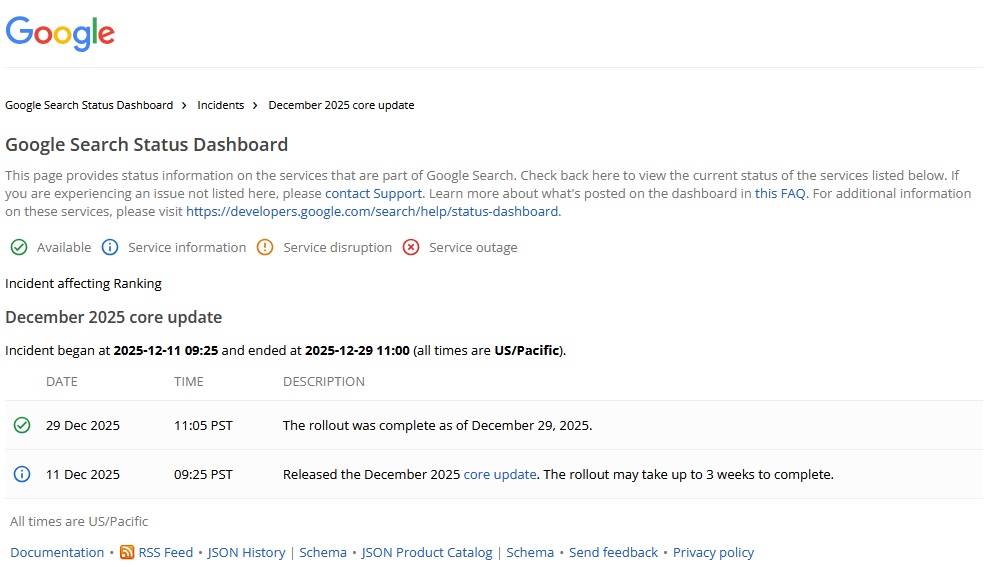
Task: Click Send feedback link
Action: coord(613,553)
